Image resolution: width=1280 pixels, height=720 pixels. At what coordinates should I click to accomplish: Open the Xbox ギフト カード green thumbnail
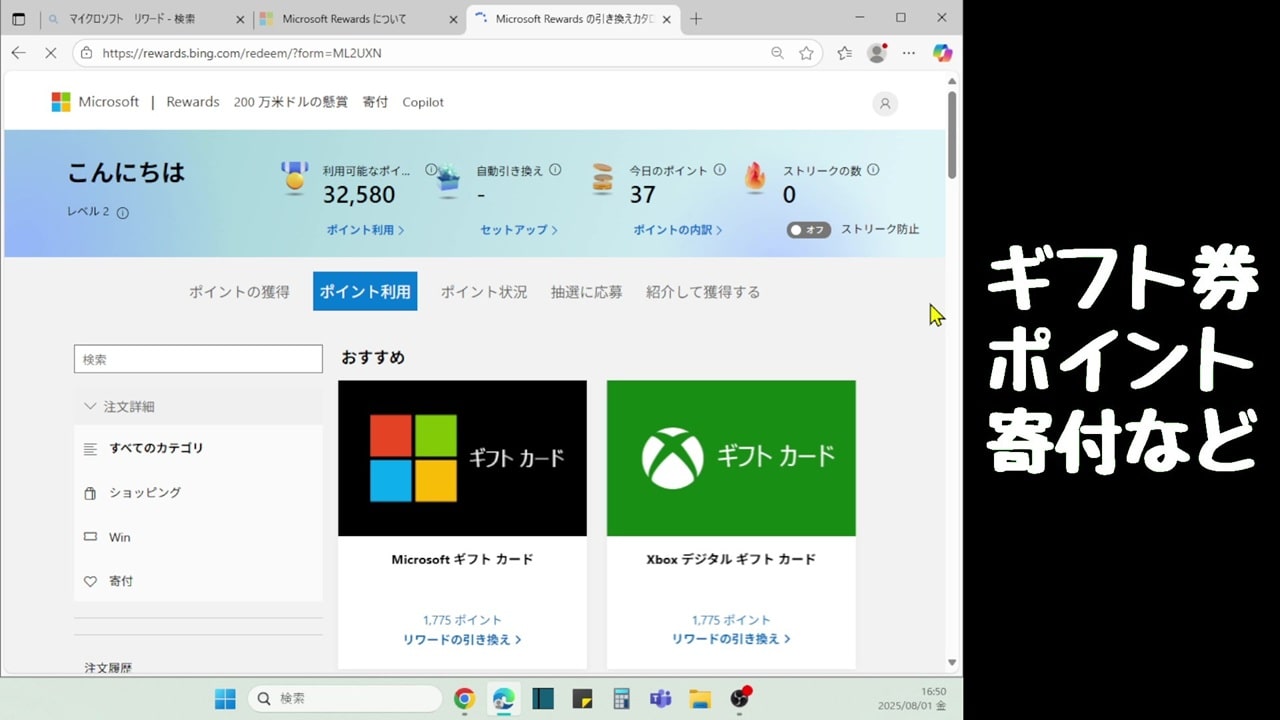tap(731, 458)
